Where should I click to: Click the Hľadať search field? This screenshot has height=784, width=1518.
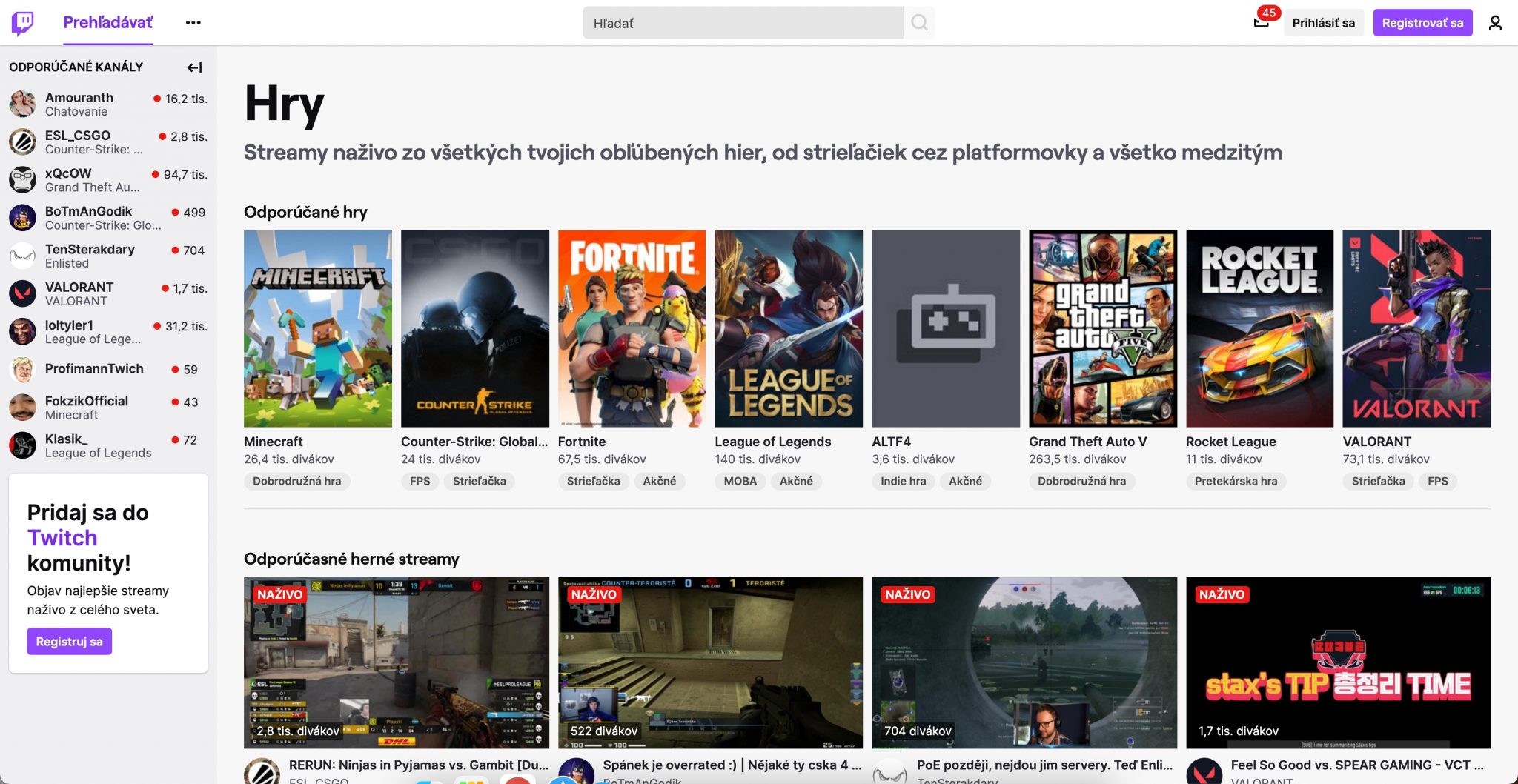743,23
